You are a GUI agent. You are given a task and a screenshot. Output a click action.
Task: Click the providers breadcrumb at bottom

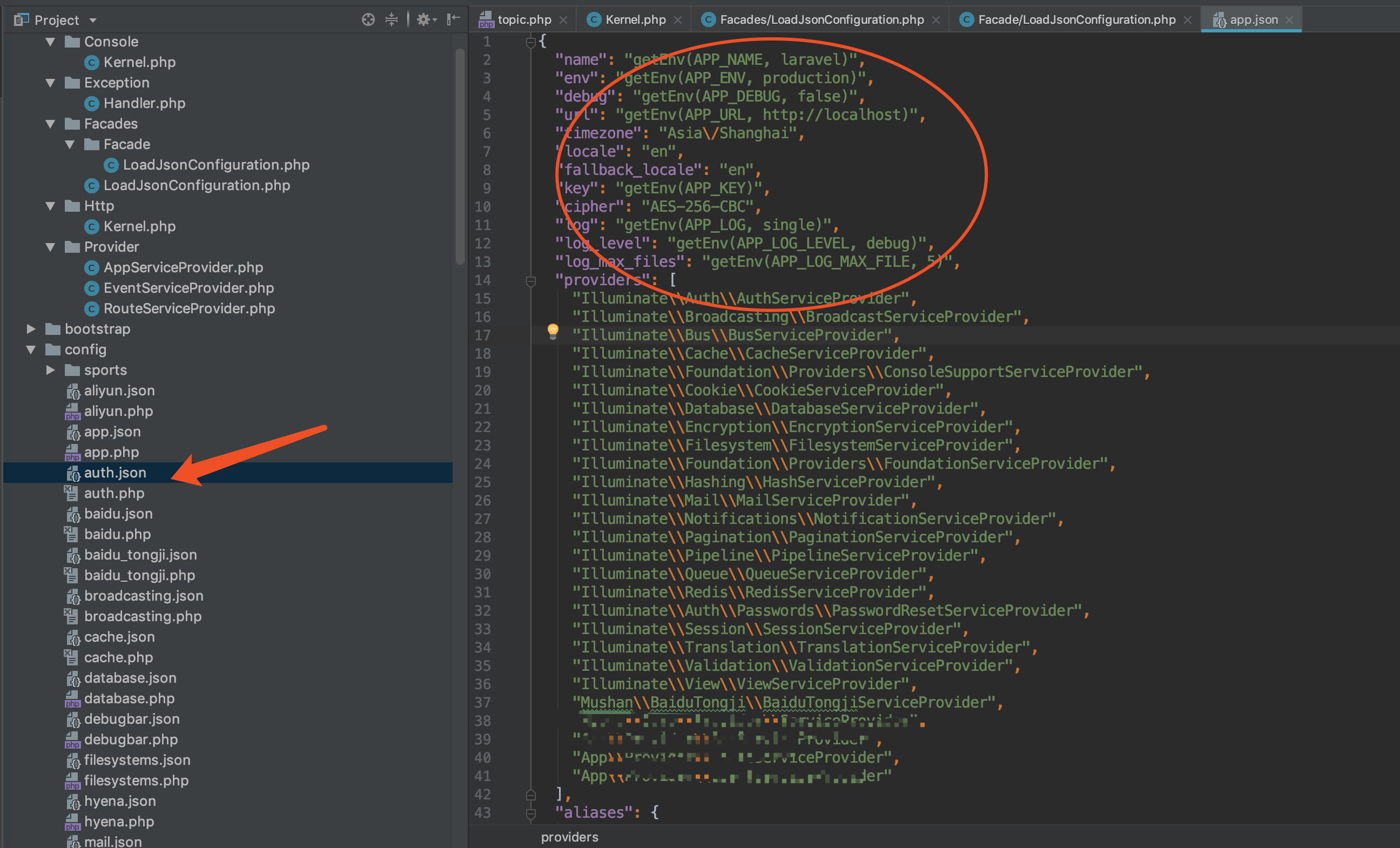(569, 837)
